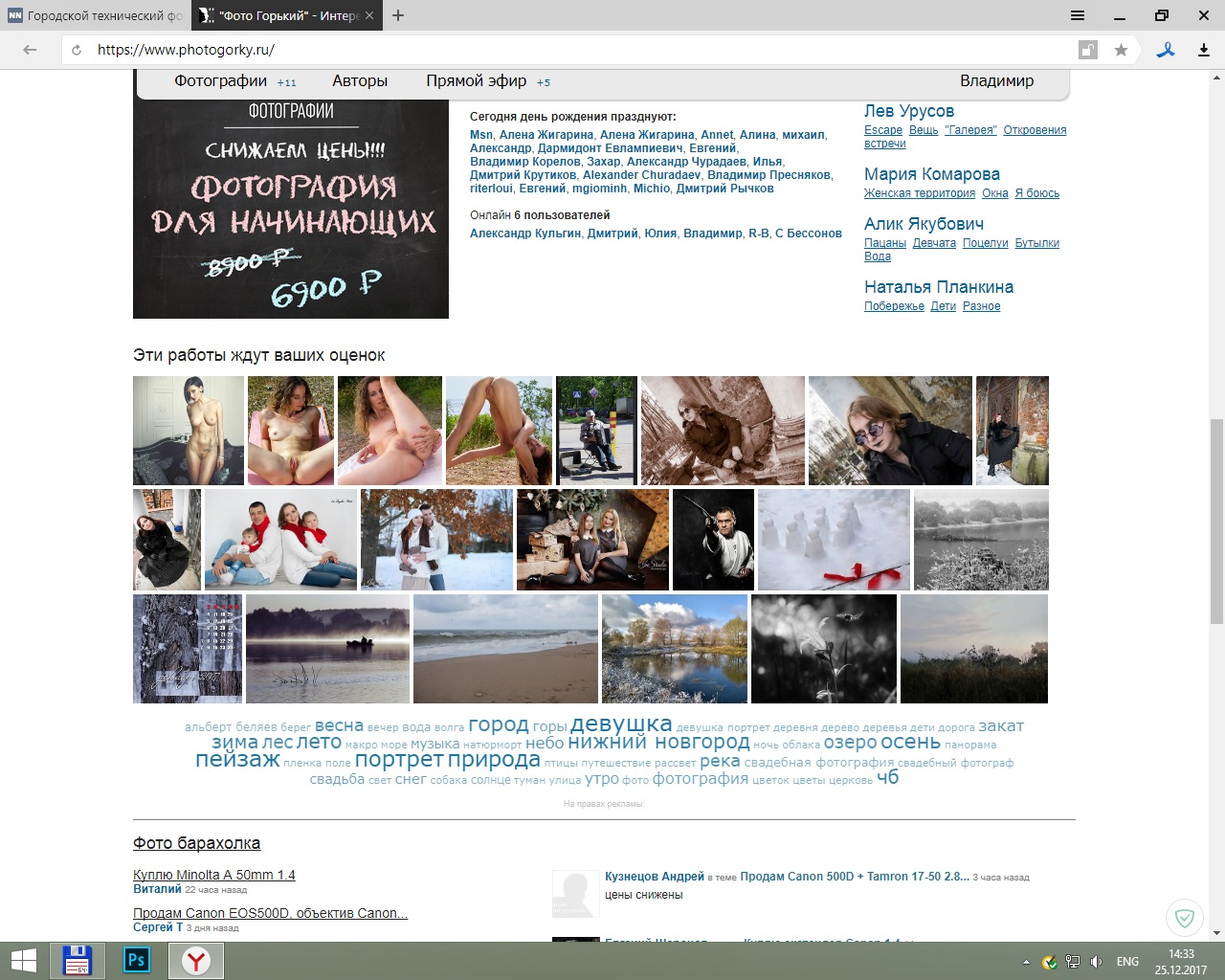Open the downloads arrow icon in the toolbar
Image resolution: width=1225 pixels, height=980 pixels.
coord(1204,50)
